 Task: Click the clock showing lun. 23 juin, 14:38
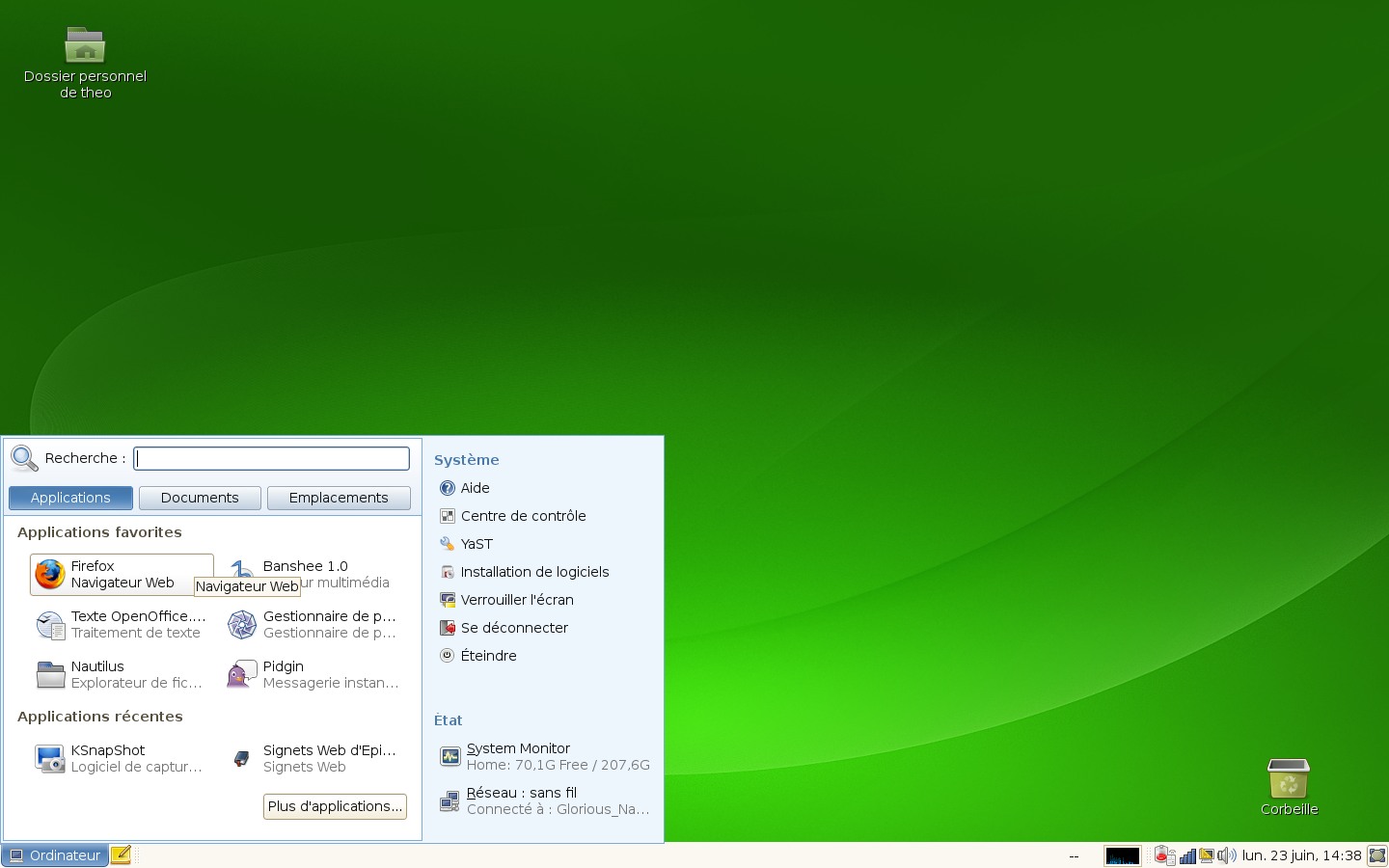click(1301, 855)
